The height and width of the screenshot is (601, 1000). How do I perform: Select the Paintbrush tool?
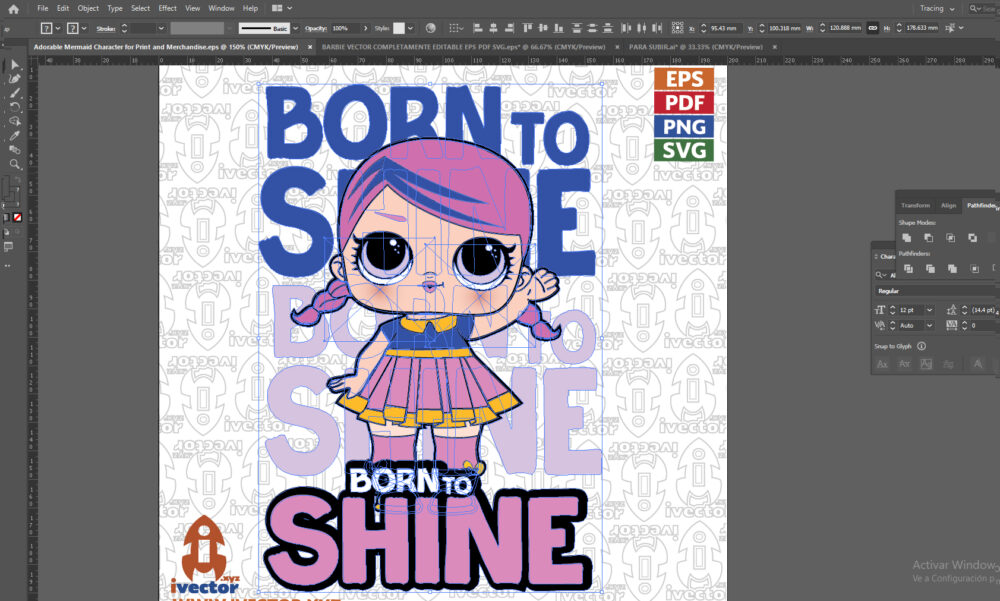(15, 93)
